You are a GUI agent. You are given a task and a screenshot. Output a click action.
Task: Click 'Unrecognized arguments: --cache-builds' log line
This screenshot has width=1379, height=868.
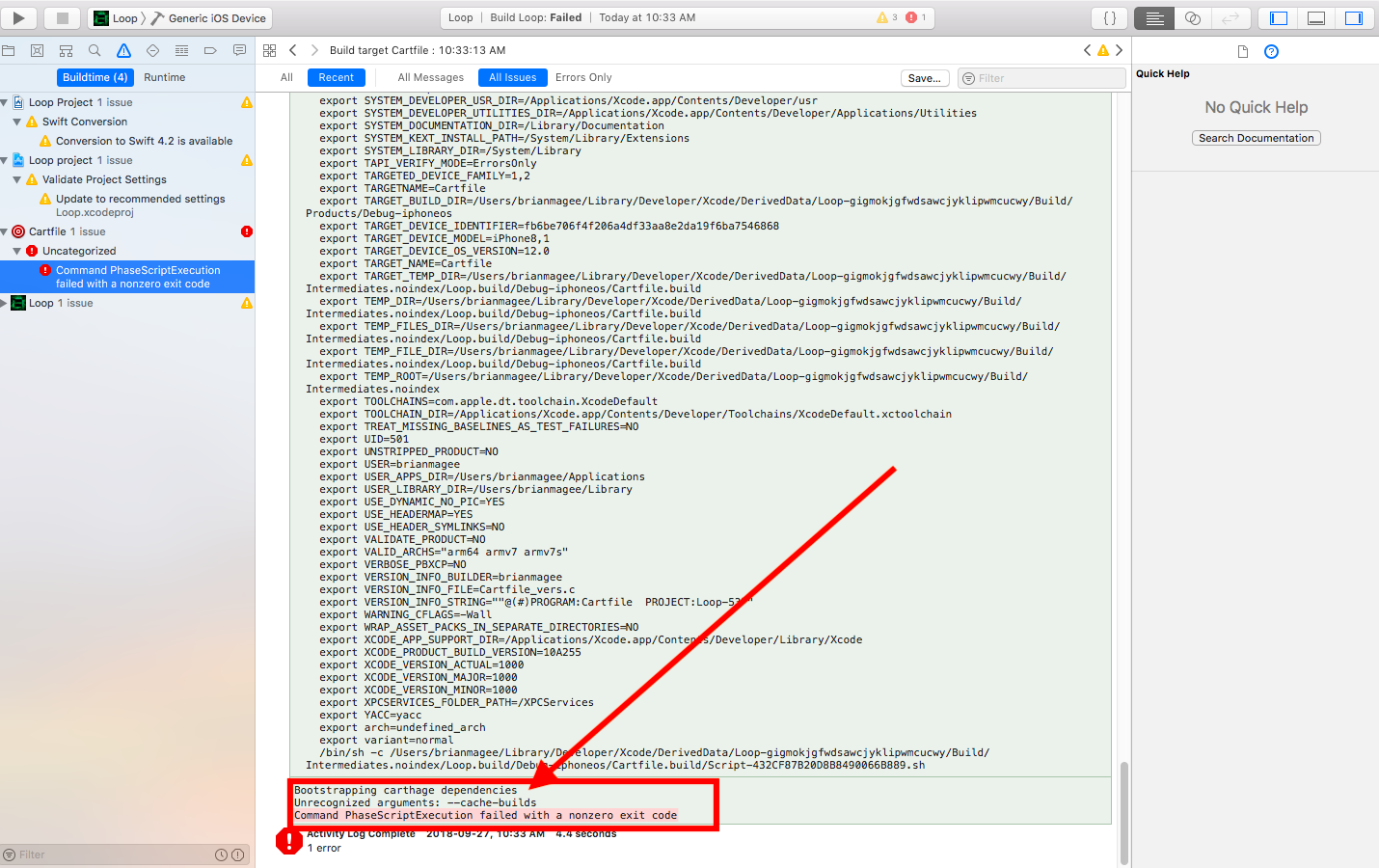pos(416,802)
